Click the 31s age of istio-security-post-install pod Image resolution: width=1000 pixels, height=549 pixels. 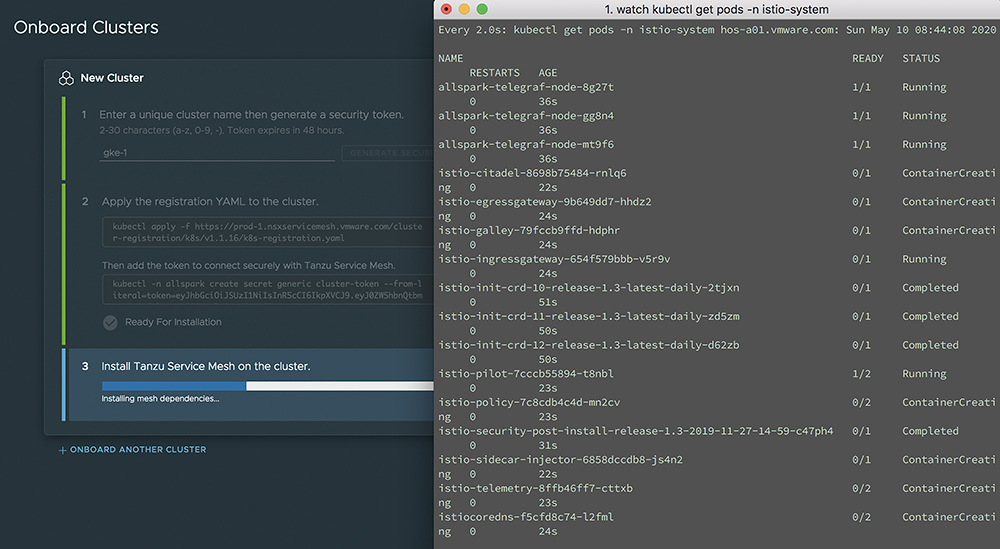click(x=548, y=446)
